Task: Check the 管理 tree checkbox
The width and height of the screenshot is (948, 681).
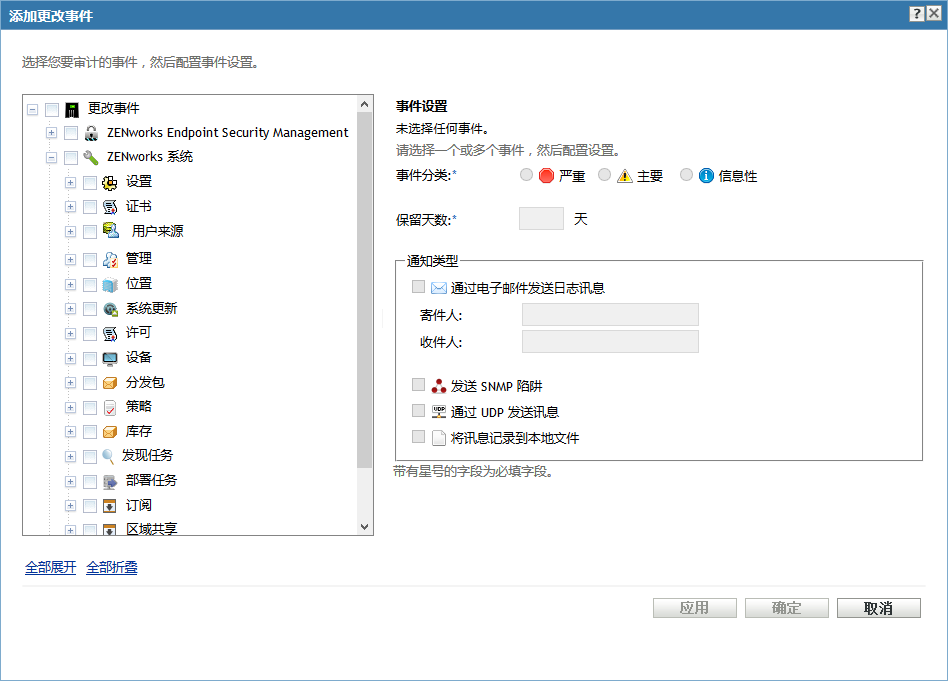Action: coord(90,260)
